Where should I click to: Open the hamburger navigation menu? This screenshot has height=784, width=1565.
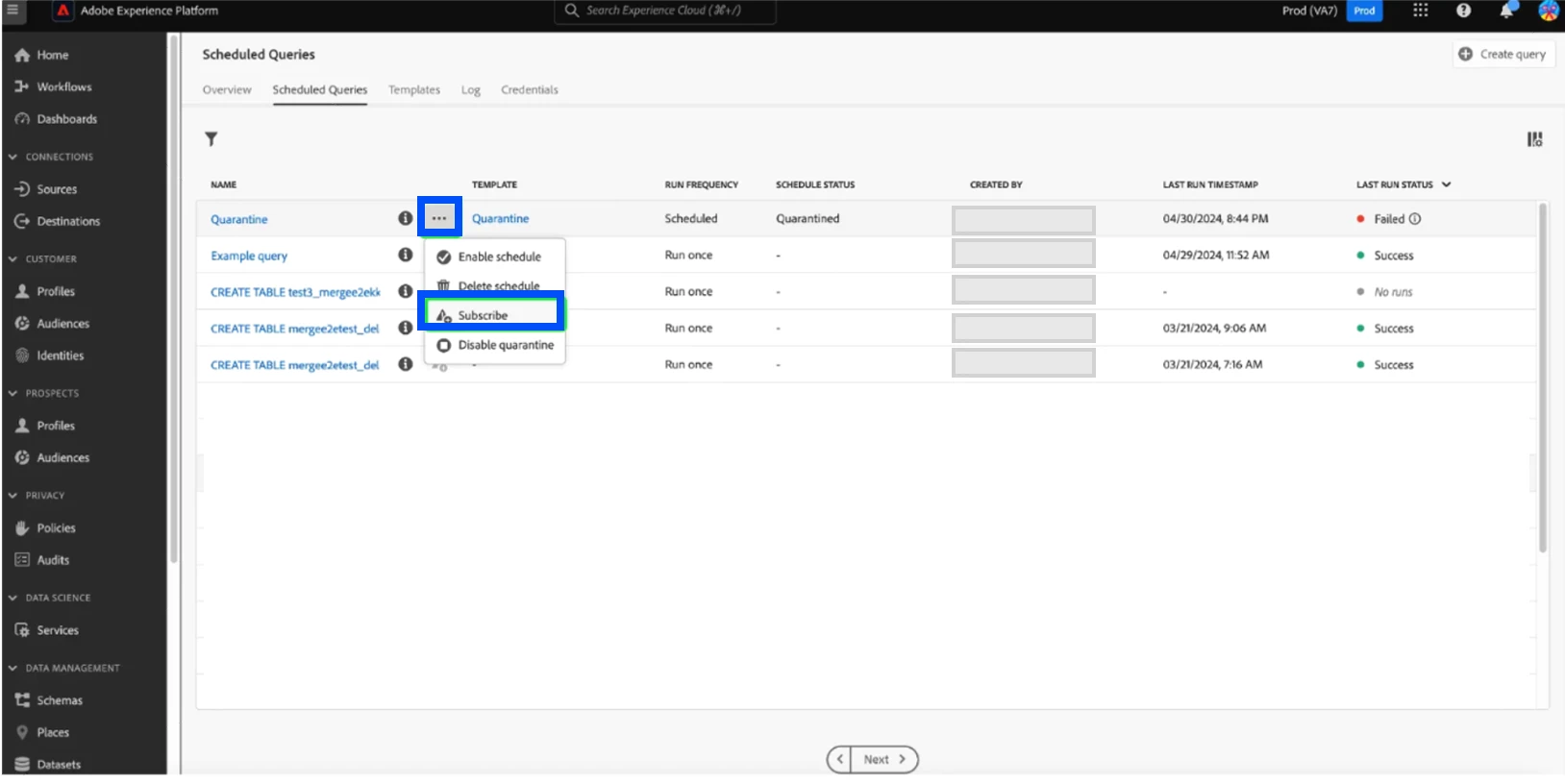pos(12,11)
